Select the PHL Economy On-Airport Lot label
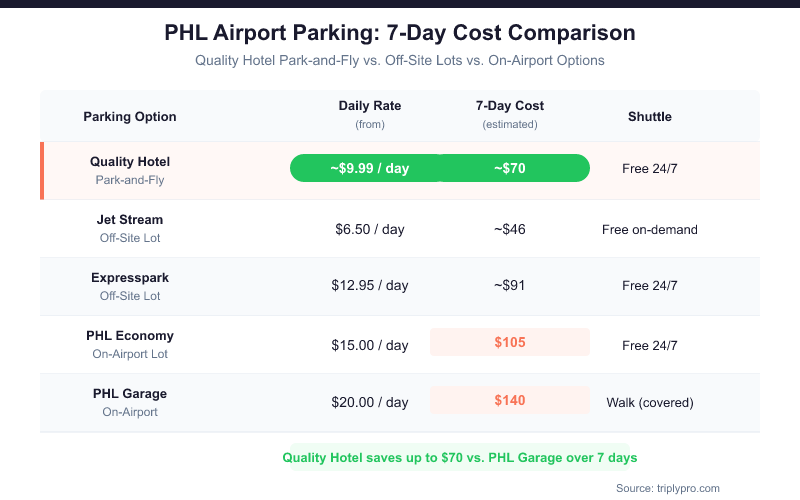Screen dimensions: 800x500 (x=130, y=344)
